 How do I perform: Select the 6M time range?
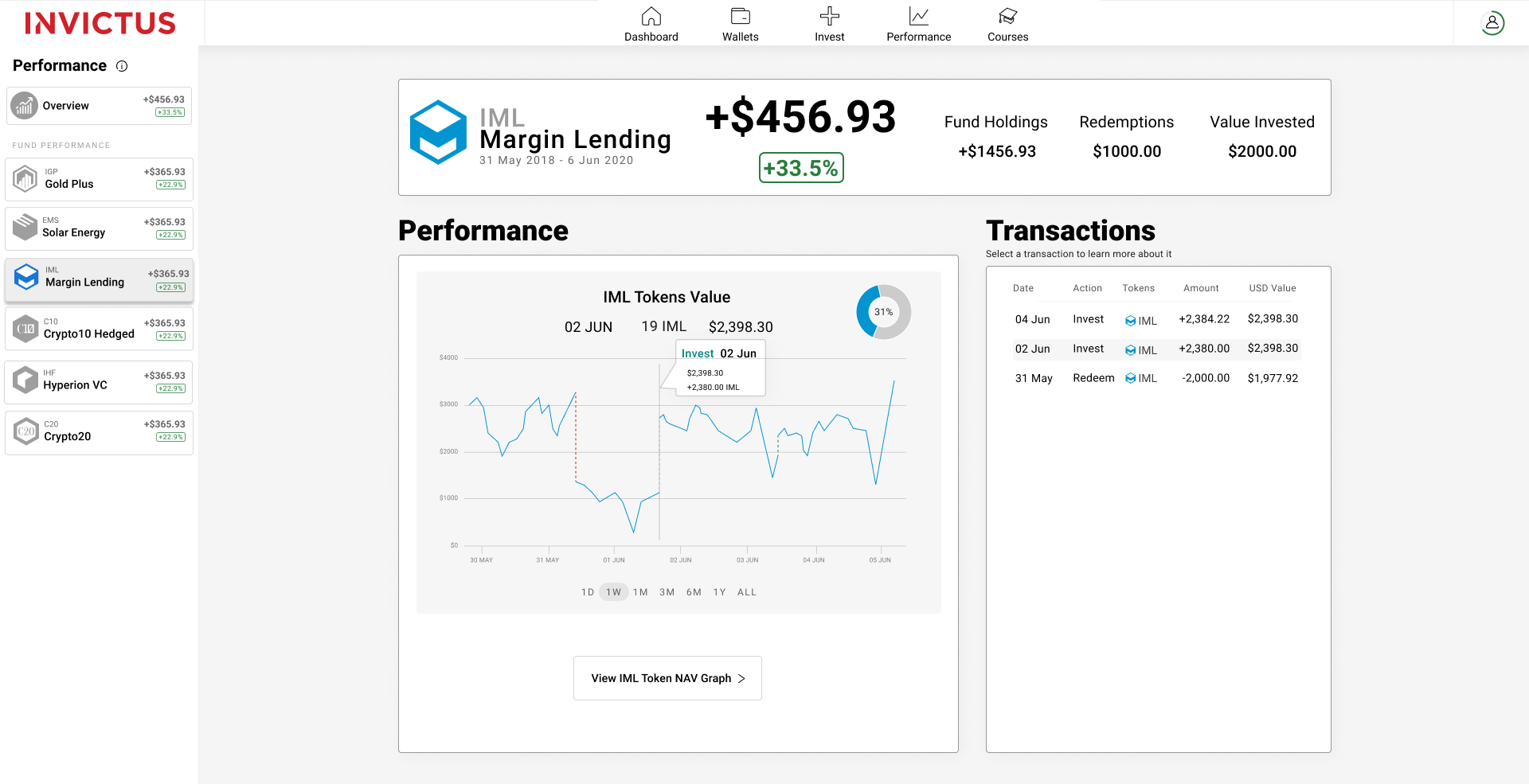coord(694,592)
